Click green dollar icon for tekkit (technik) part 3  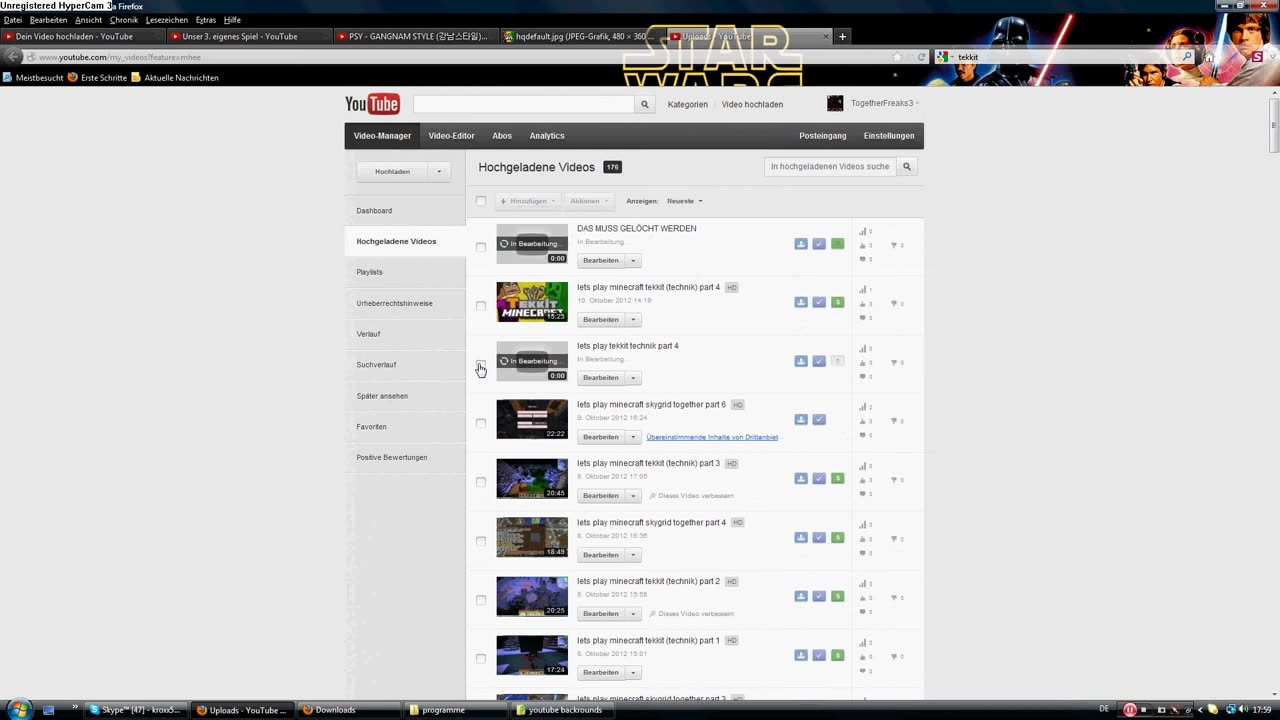(837, 479)
